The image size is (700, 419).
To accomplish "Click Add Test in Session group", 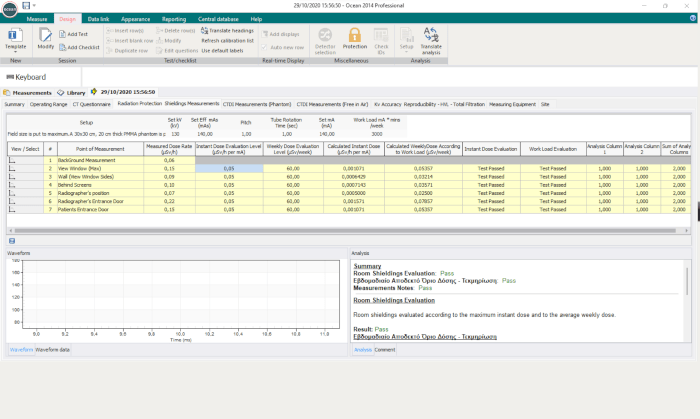I will coord(76,34).
